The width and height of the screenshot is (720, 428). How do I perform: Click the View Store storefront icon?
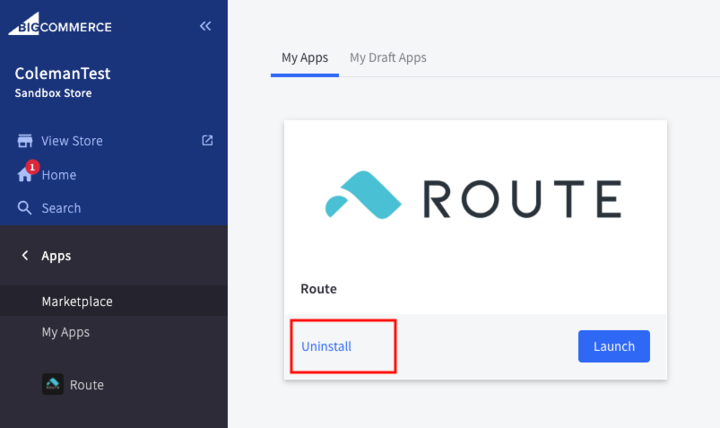point(25,141)
